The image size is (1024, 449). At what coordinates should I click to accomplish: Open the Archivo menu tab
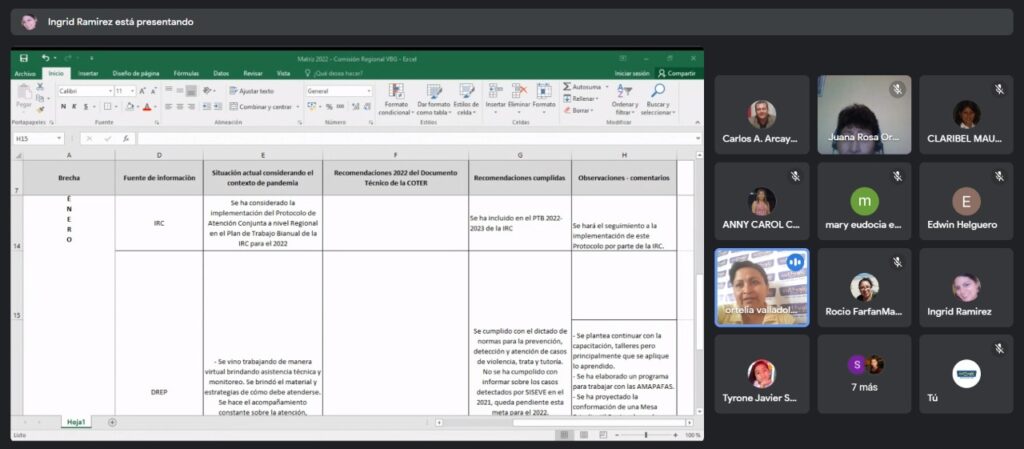[25, 73]
